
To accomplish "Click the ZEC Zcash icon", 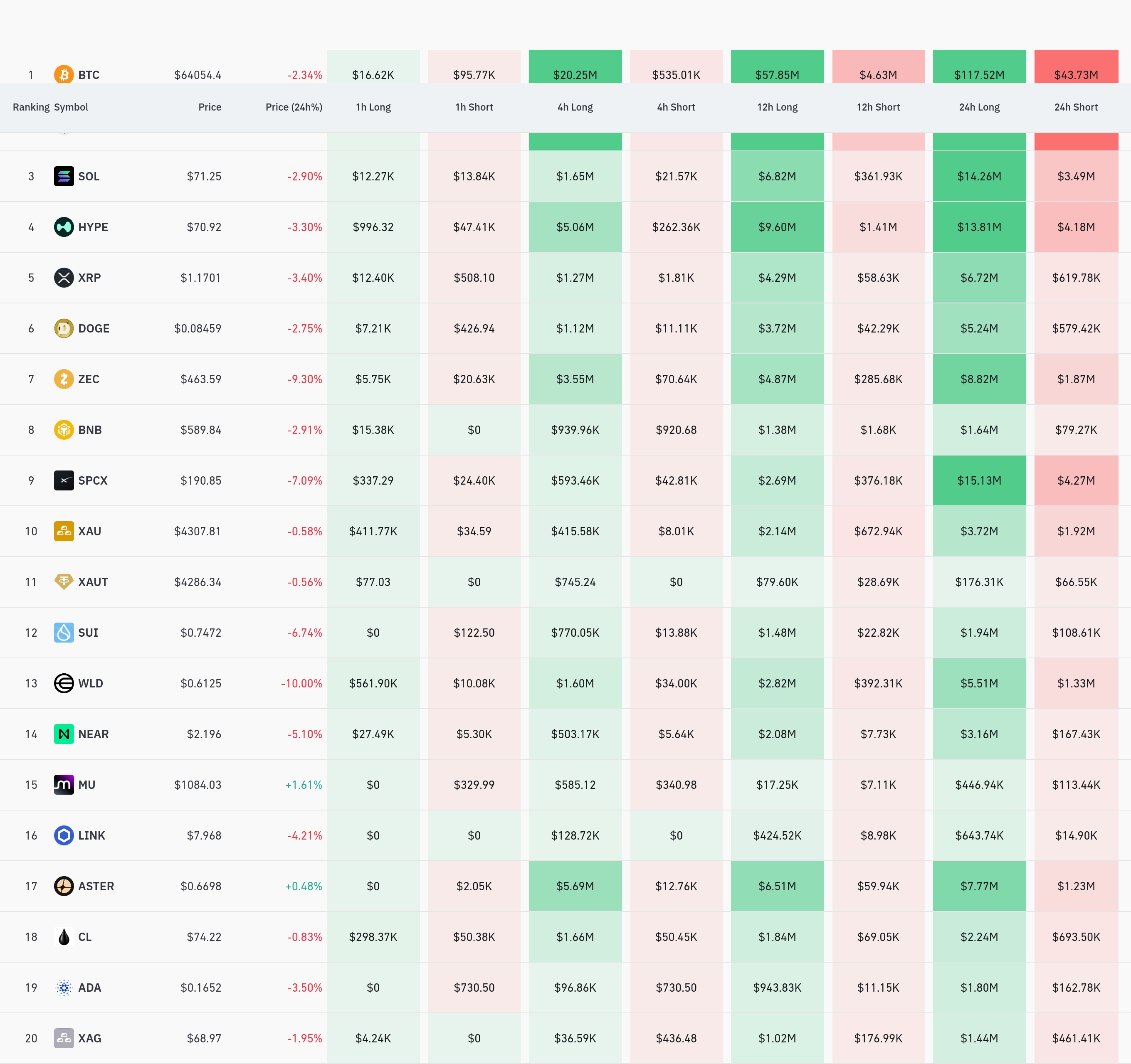I will pyautogui.click(x=64, y=379).
